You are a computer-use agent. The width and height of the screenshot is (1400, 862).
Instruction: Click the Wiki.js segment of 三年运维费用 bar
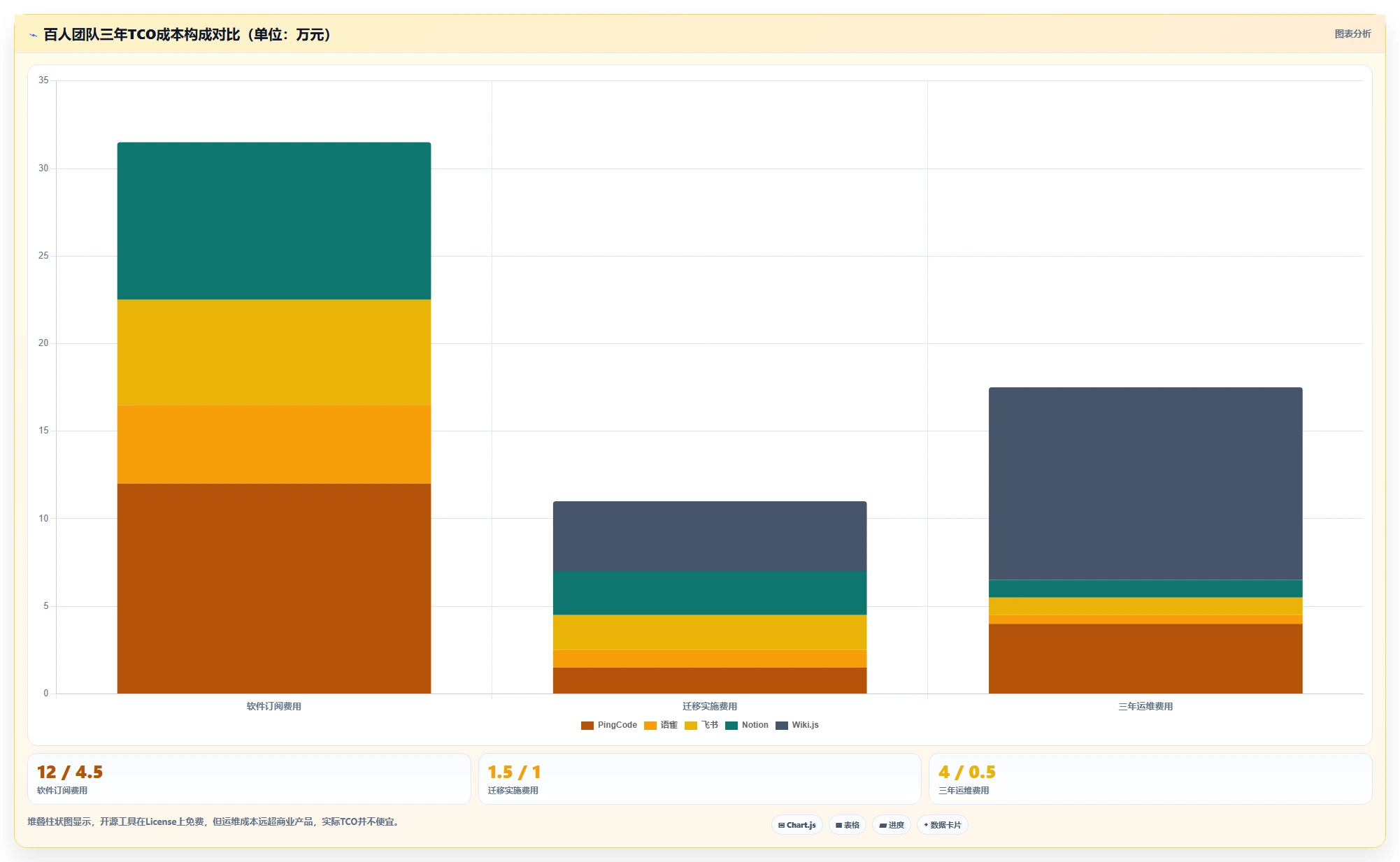(x=1145, y=484)
